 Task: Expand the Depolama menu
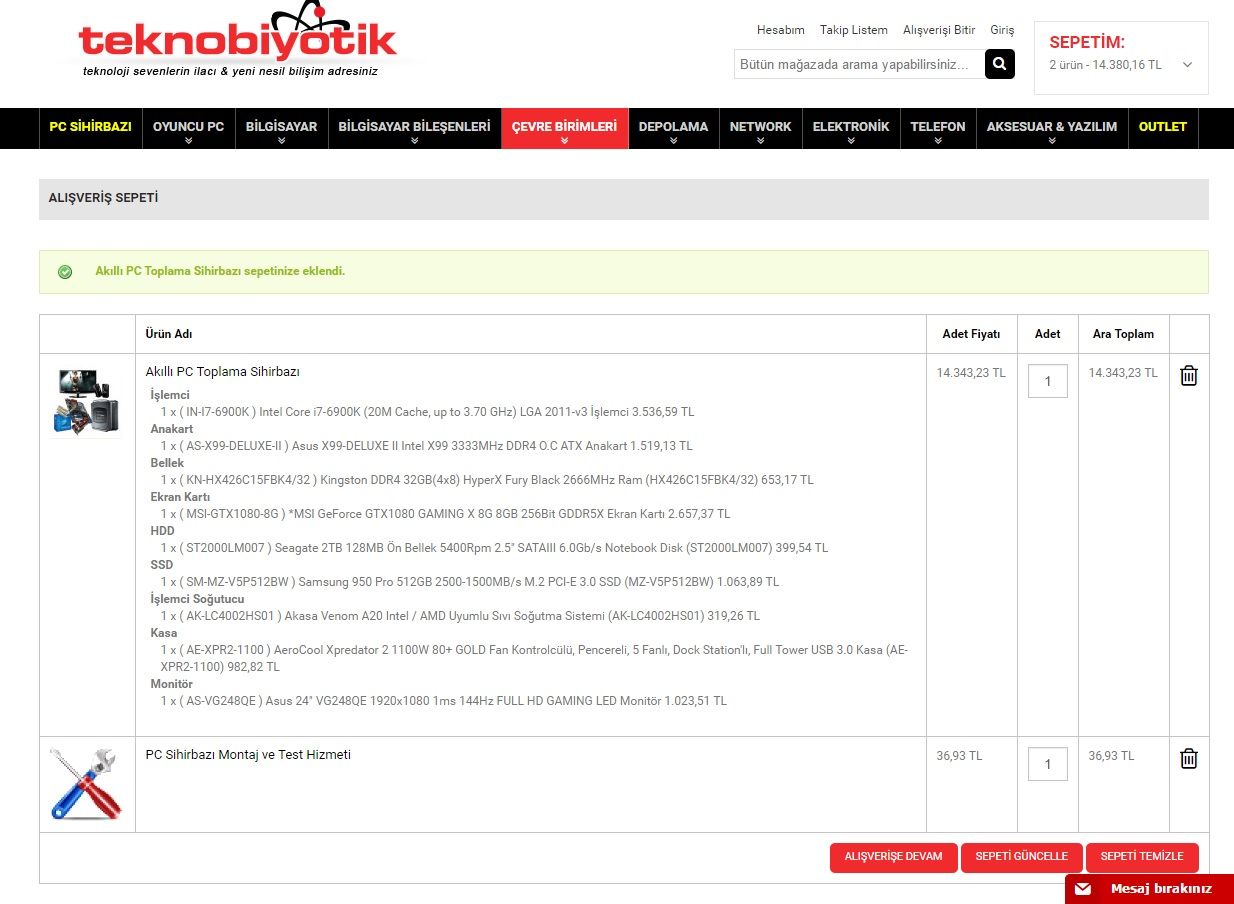[x=673, y=128]
